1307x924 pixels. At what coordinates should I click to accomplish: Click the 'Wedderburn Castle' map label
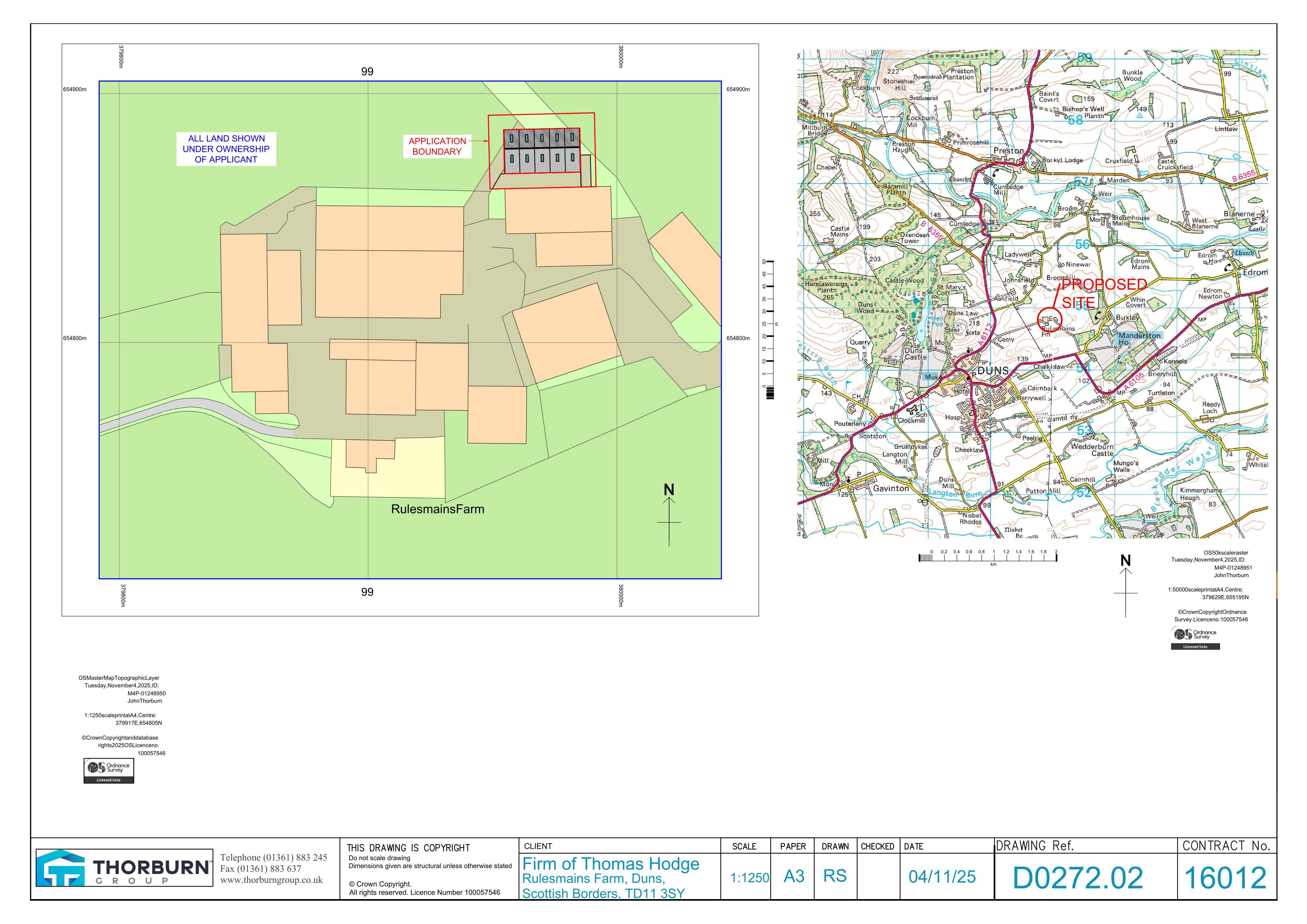[x=1092, y=450]
